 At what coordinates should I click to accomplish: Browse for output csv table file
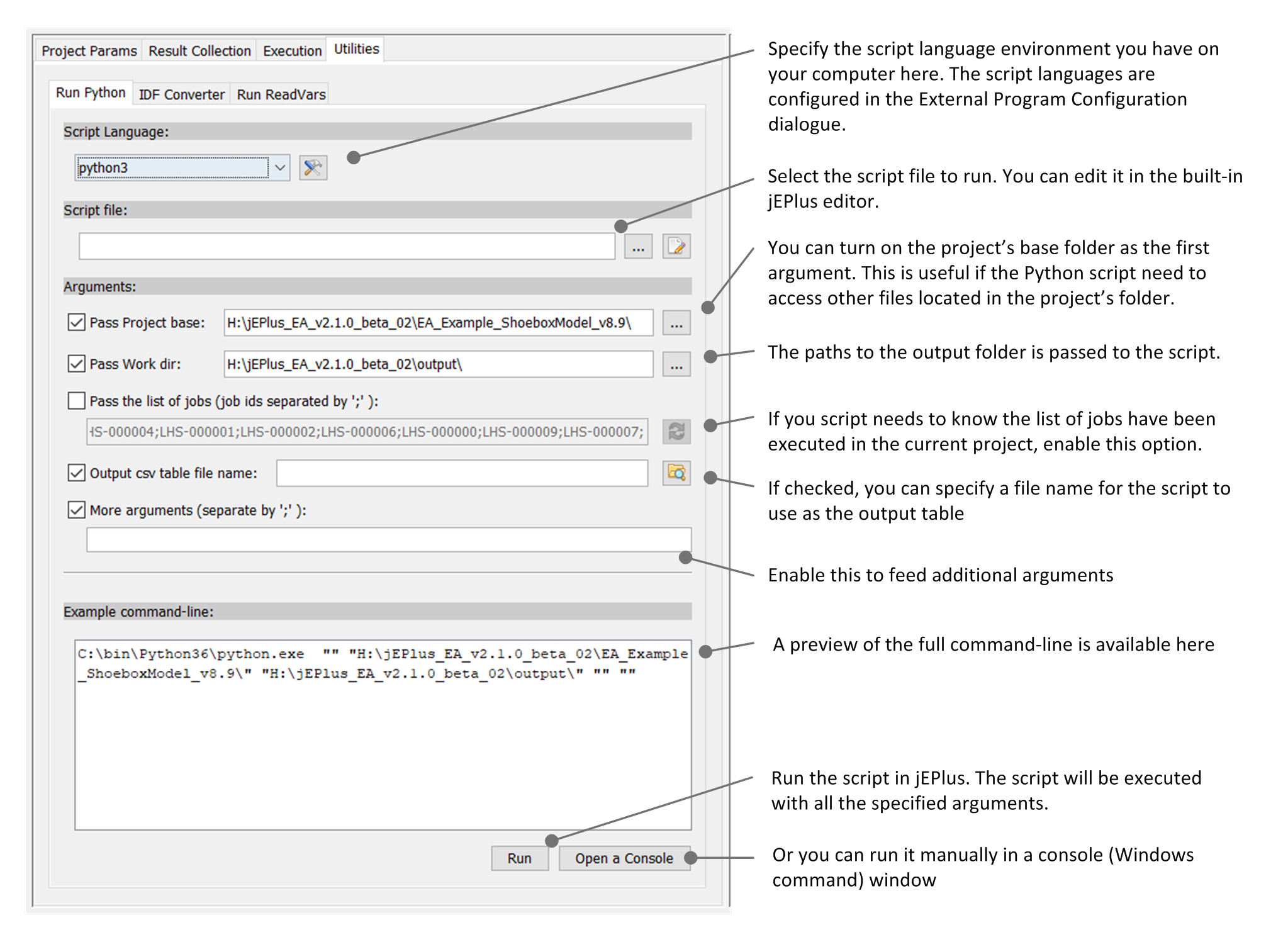(676, 473)
